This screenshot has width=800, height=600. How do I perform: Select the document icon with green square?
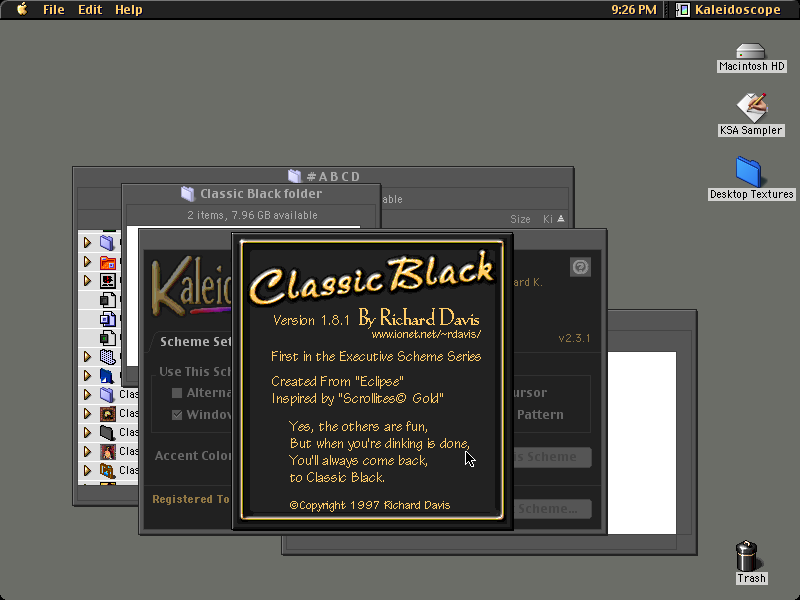(x=107, y=338)
